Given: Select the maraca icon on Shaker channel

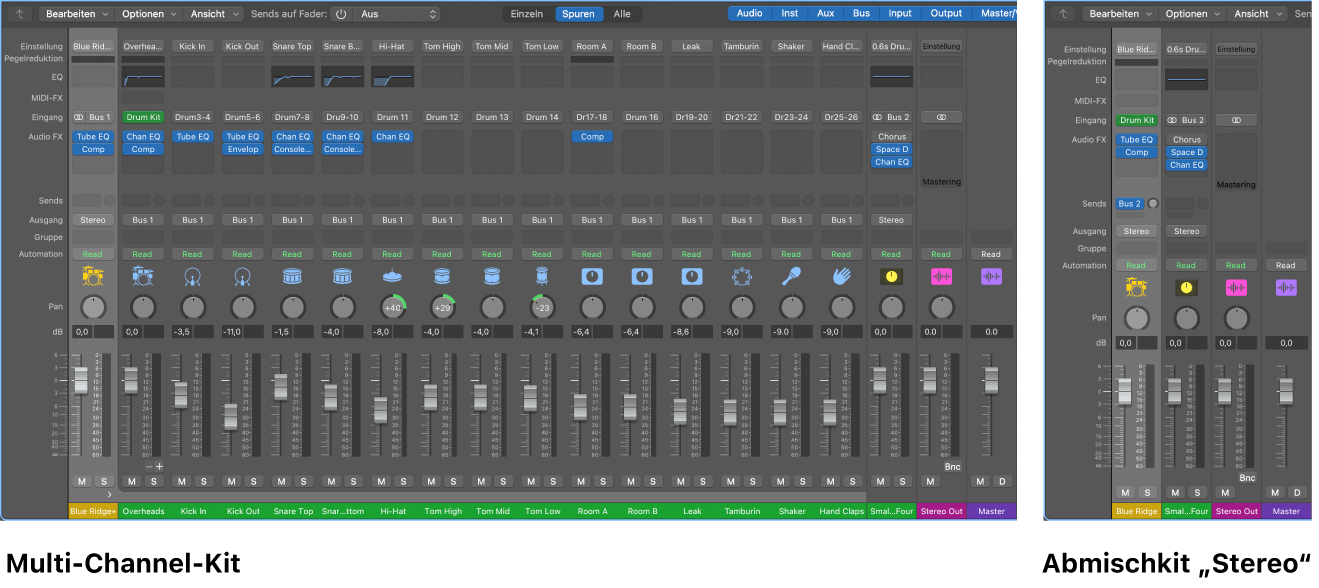Looking at the screenshot, I should pyautogui.click(x=792, y=278).
